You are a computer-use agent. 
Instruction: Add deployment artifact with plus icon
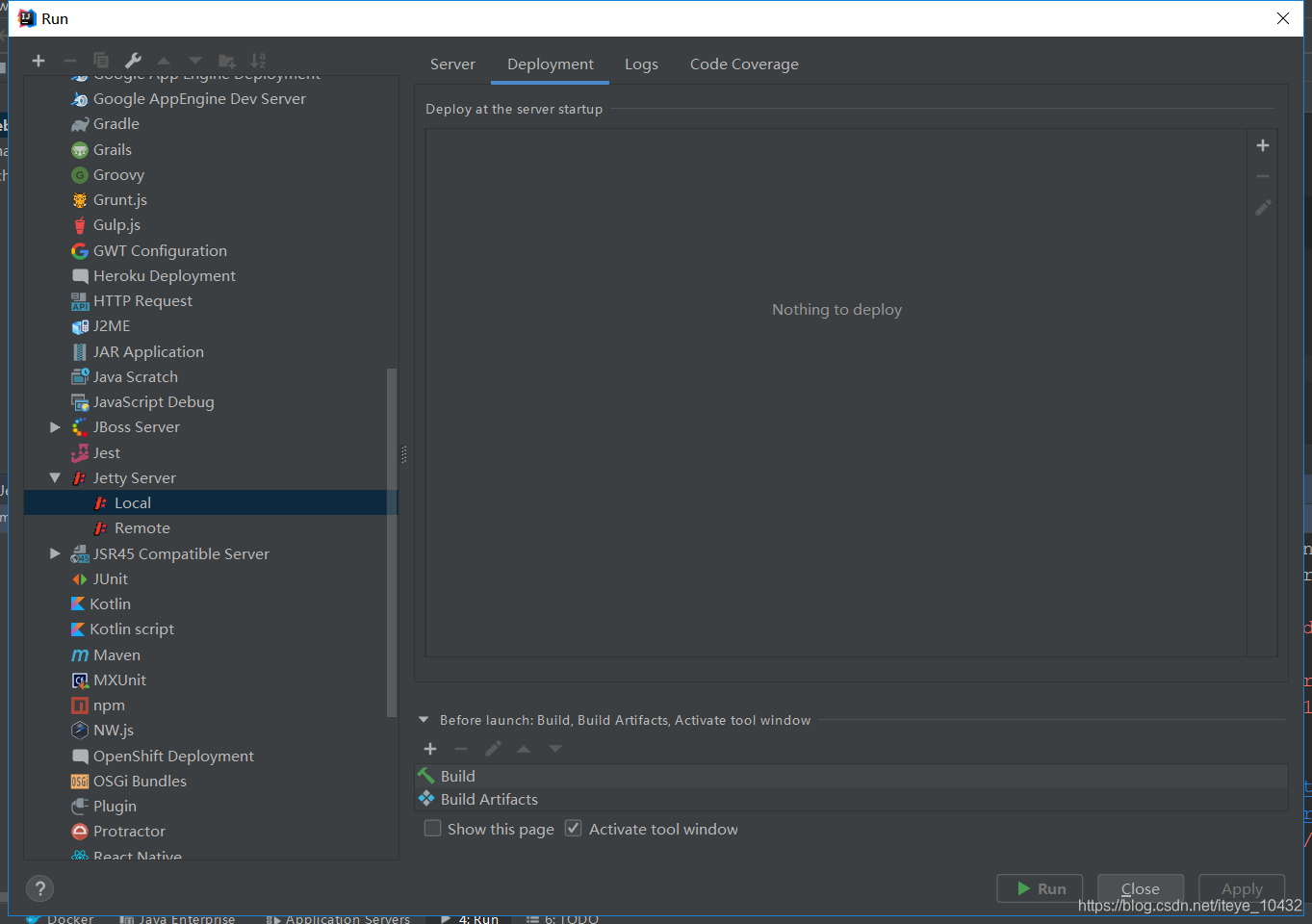[x=1263, y=145]
